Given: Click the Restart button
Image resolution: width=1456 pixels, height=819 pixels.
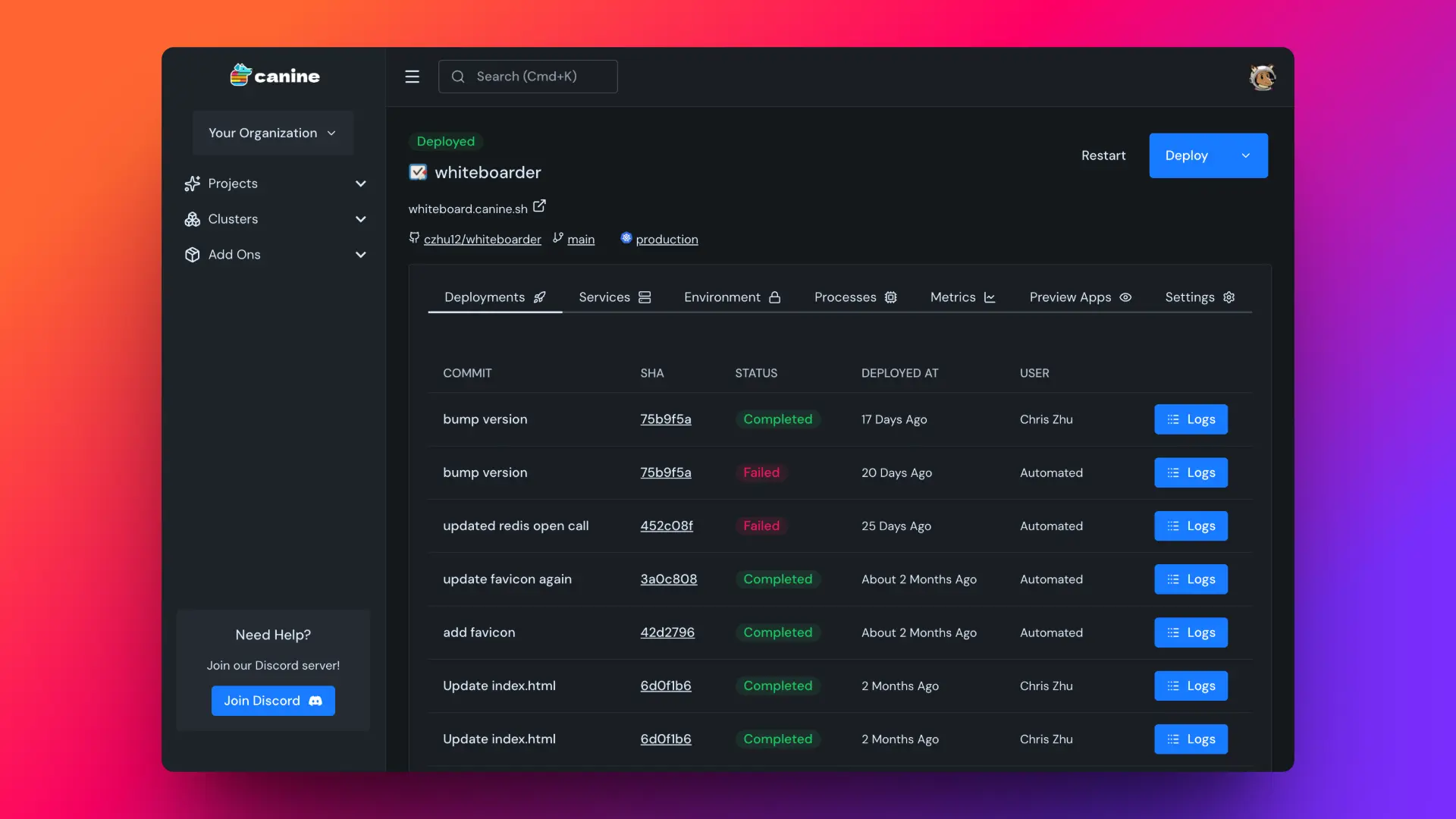Looking at the screenshot, I should click(1103, 155).
